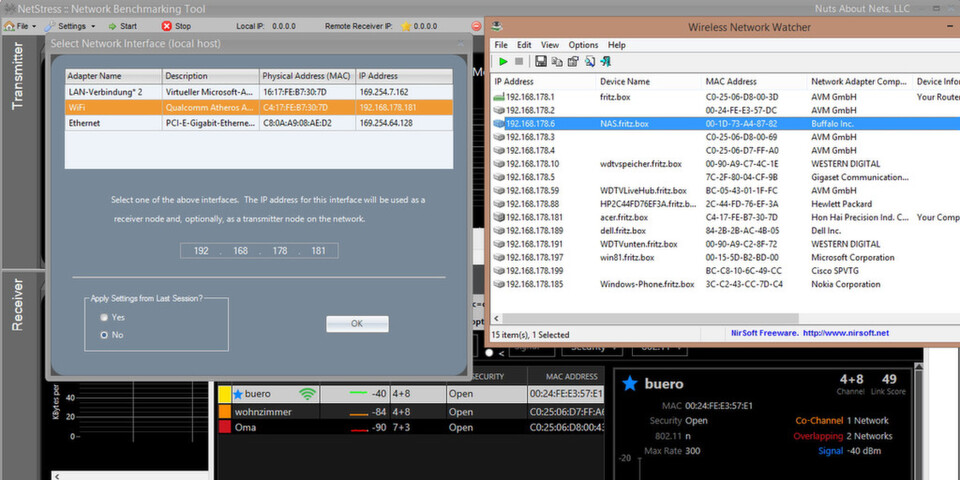This screenshot has width=960, height=480.
Task: Close the Select Network Interface dialog
Action: pos(460,43)
